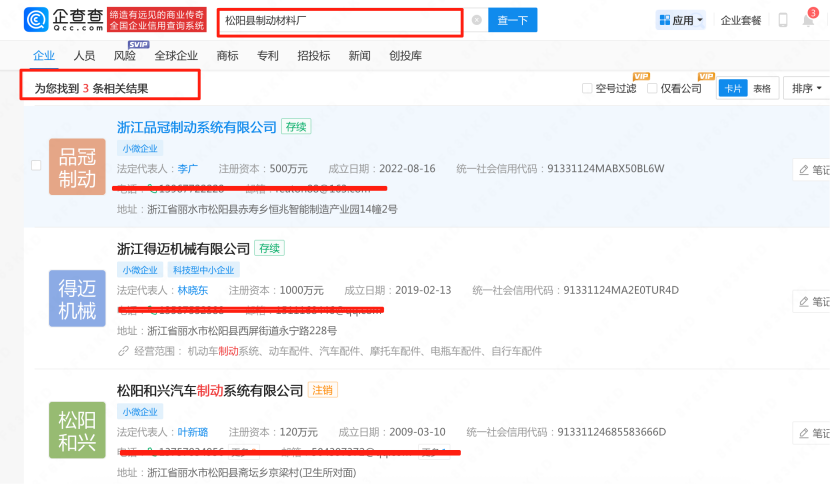
Task: Open legal representative 林晓东 profile
Action: [193, 290]
